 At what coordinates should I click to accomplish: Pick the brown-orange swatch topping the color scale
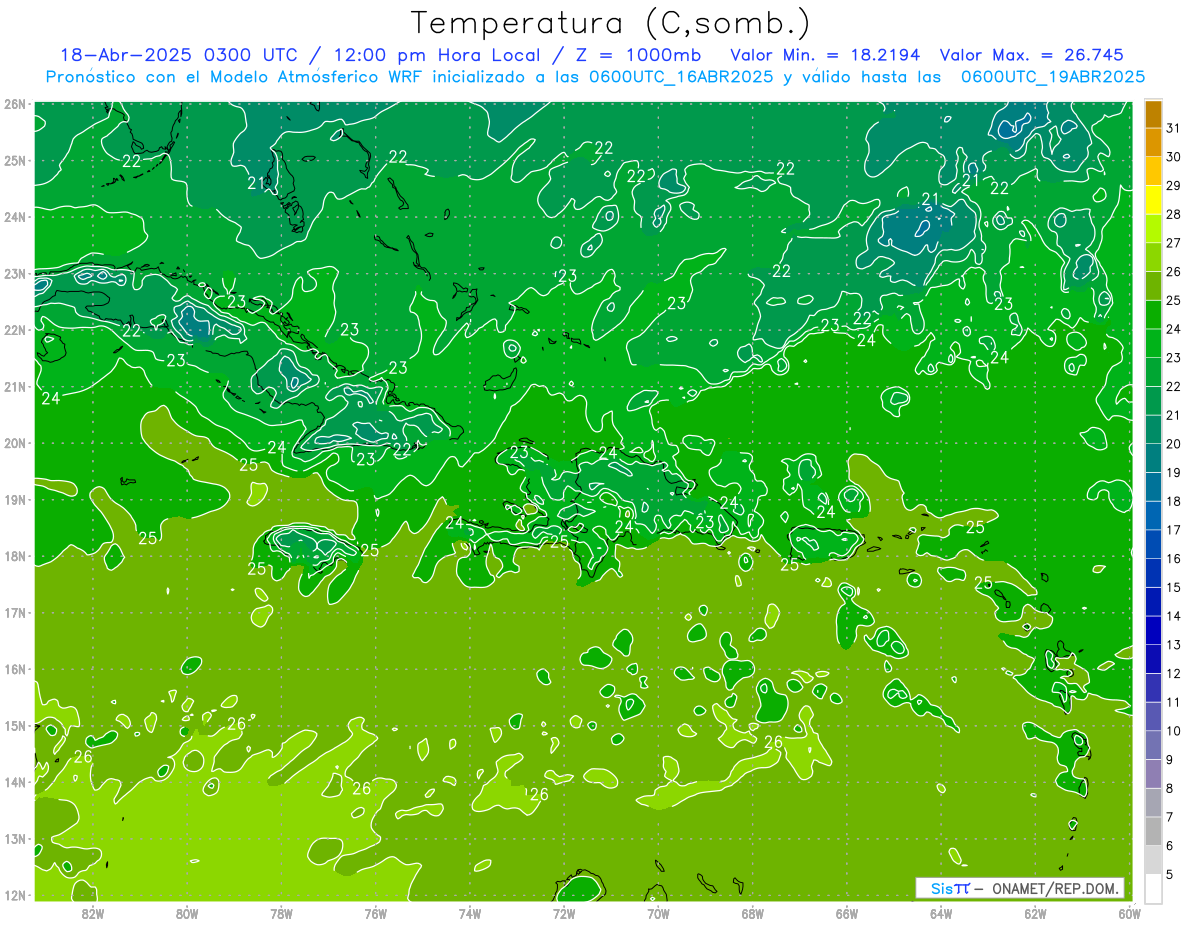(x=1153, y=114)
